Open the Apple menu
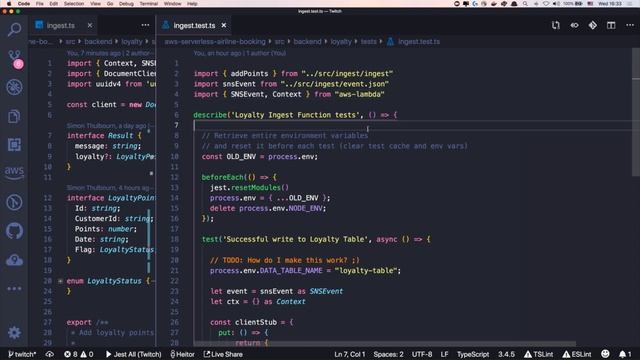 pyautogui.click(x=9, y=4)
